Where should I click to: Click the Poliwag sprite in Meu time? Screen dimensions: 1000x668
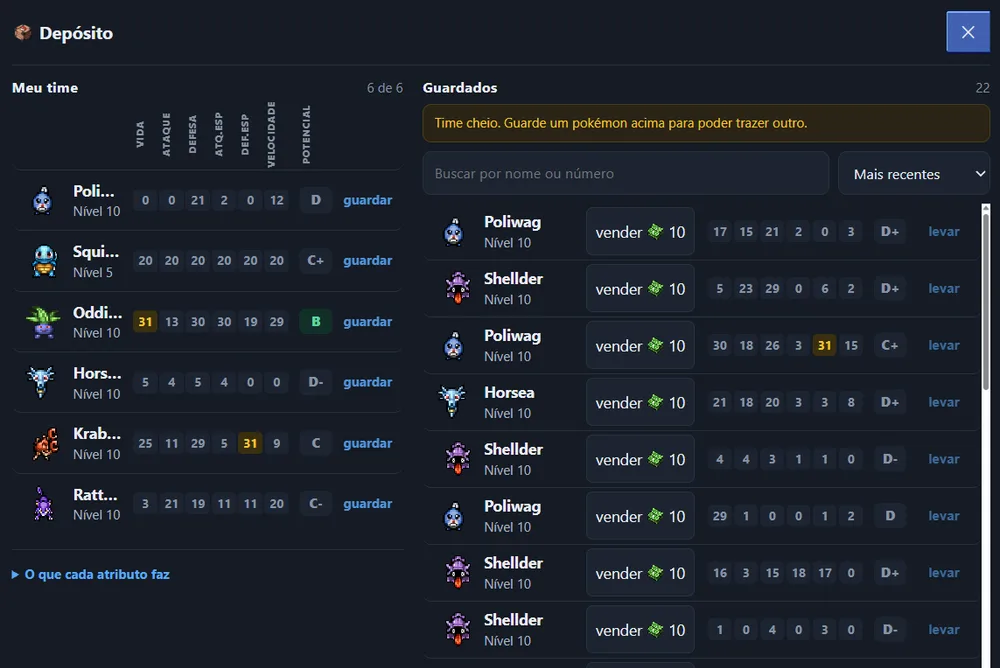coord(43,201)
